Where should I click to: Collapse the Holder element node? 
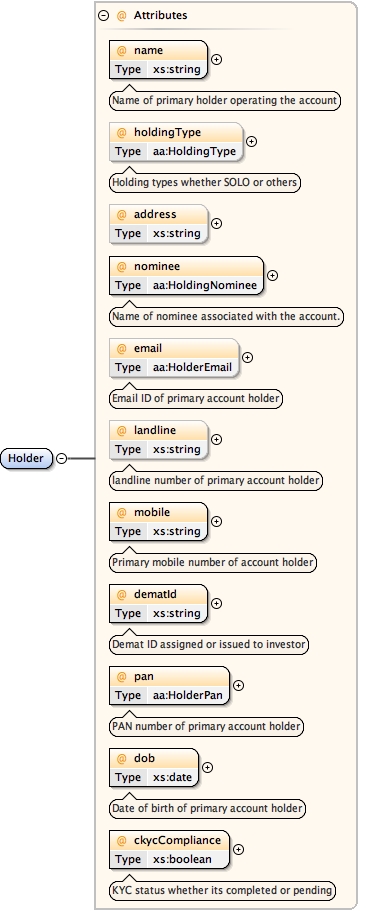tap(62, 458)
